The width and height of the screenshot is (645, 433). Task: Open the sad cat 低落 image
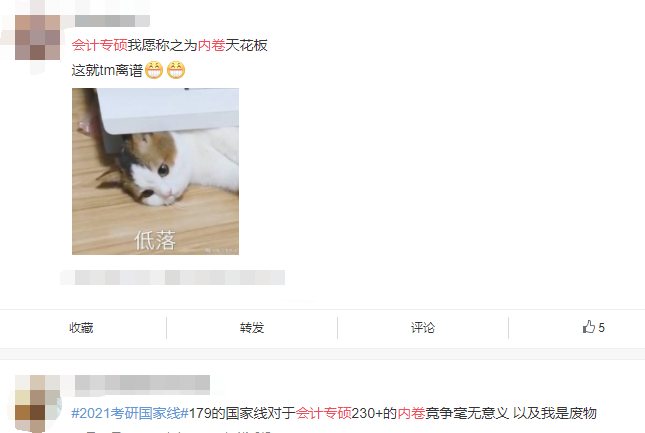coord(155,171)
